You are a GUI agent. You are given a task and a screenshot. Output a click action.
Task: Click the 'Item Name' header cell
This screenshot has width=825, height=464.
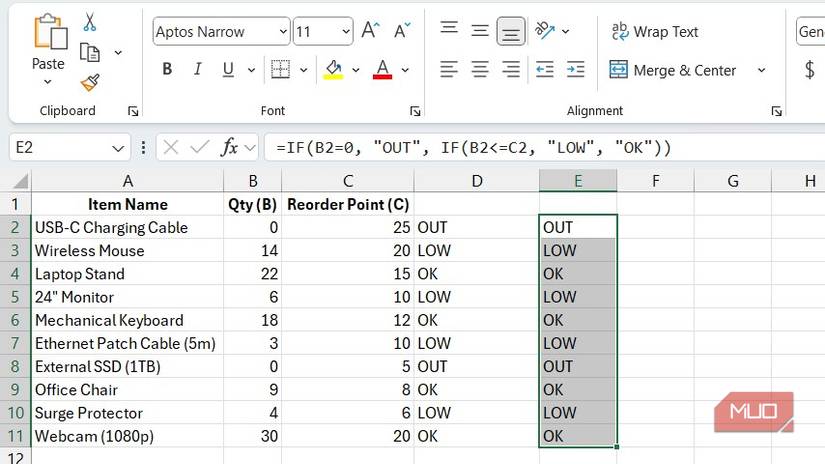click(x=127, y=204)
